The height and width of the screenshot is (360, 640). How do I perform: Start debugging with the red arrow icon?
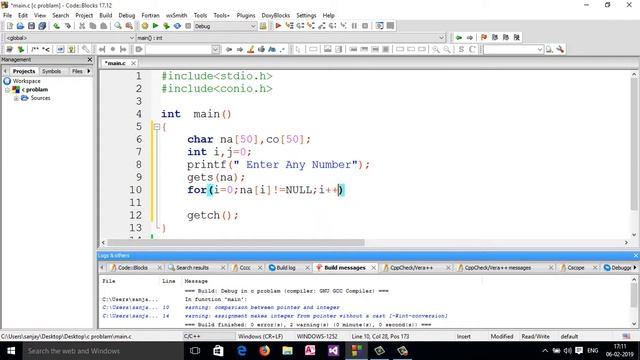click(278, 26)
